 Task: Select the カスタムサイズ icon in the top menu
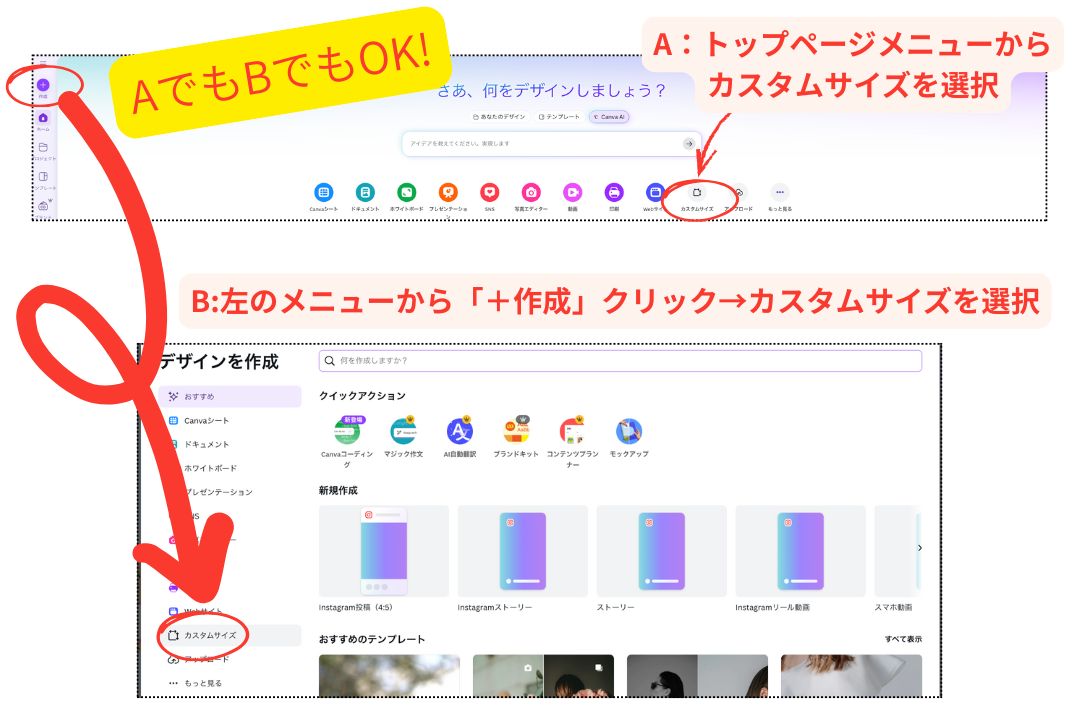tap(695, 191)
